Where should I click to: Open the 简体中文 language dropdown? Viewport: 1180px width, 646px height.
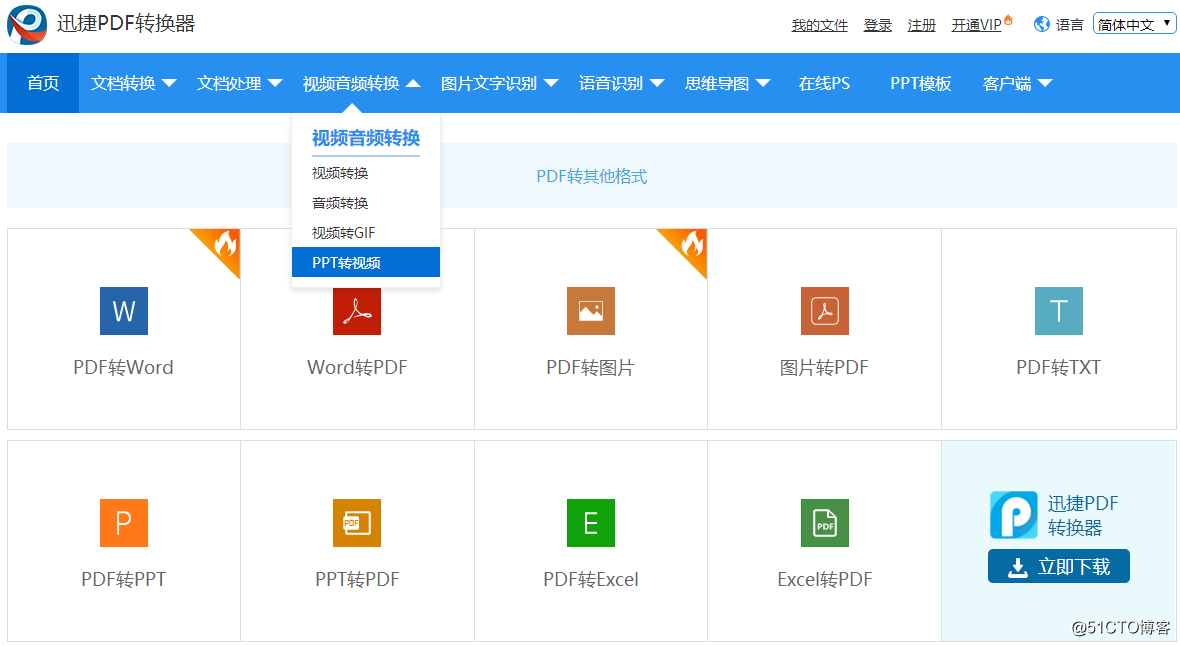click(x=1134, y=24)
